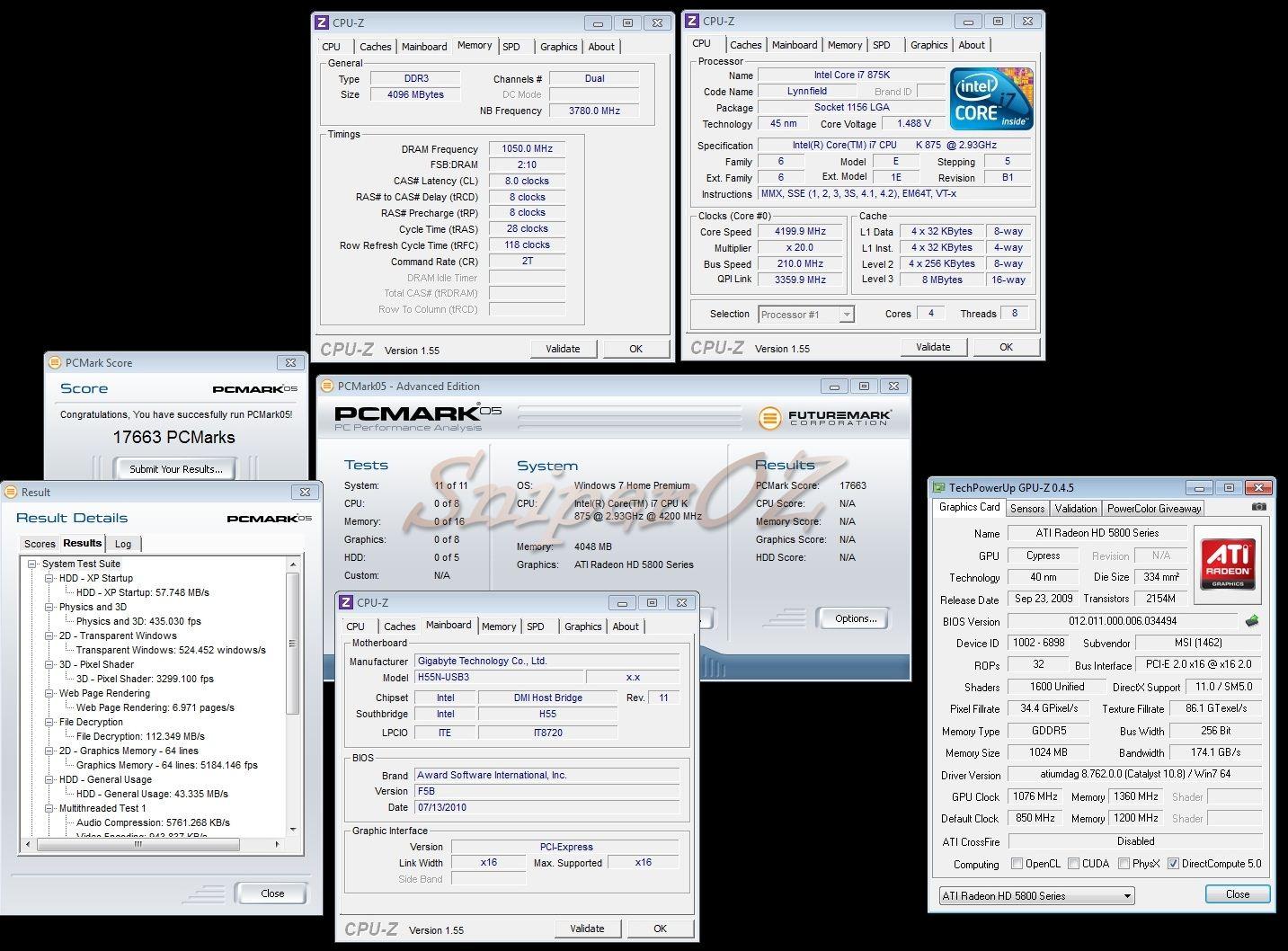The image size is (1288, 951).
Task: Collapse the 3D - Pixel Shader node
Action: [49, 665]
